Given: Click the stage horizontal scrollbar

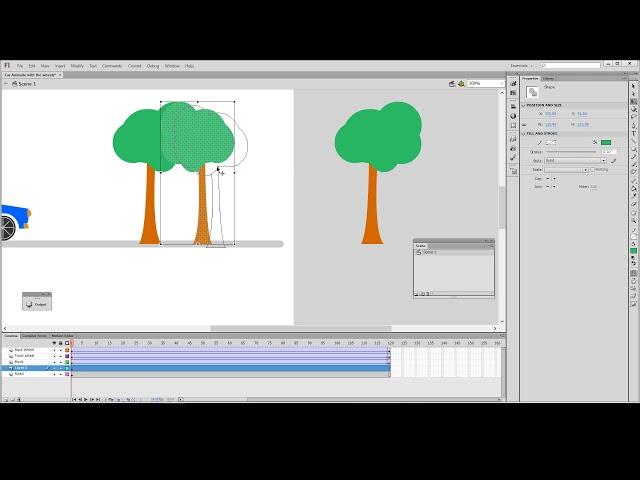Looking at the screenshot, I should pos(301,328).
